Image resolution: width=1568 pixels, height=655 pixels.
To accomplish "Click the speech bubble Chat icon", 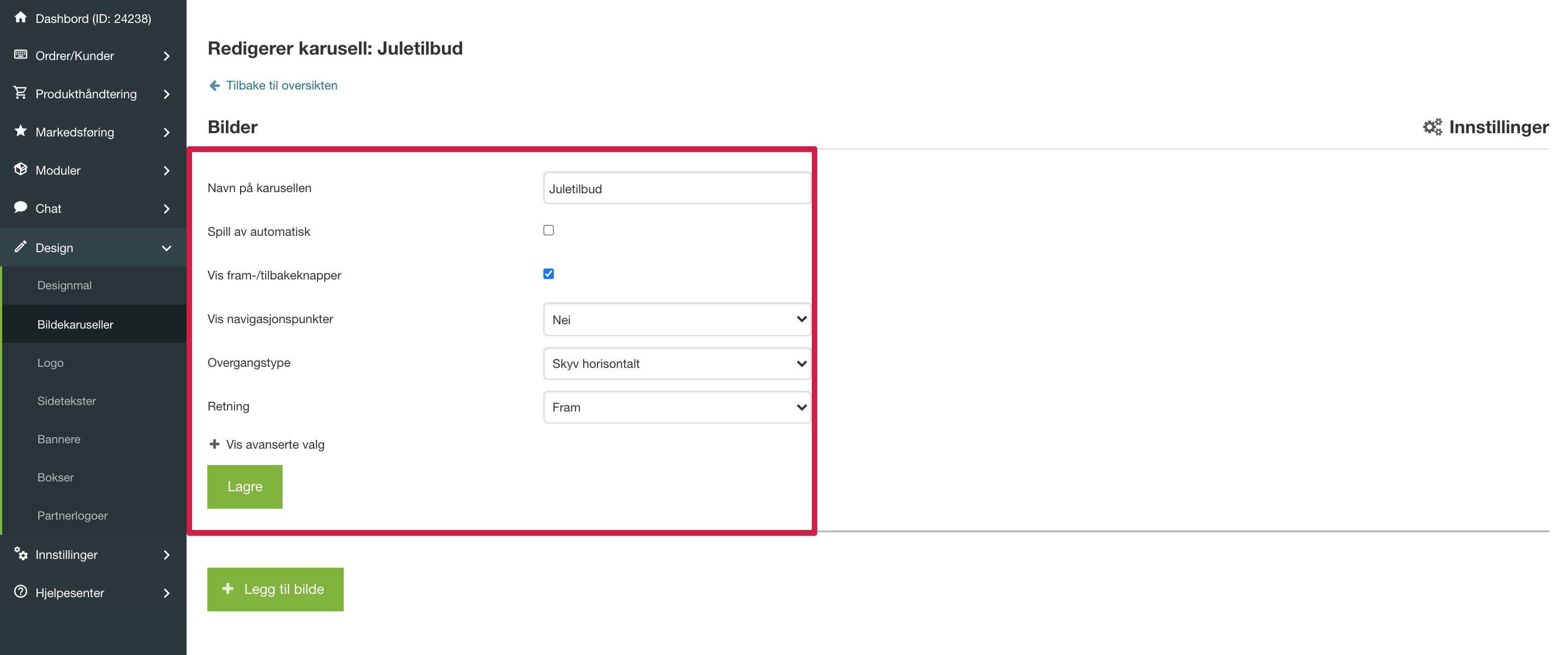I will 21,207.
